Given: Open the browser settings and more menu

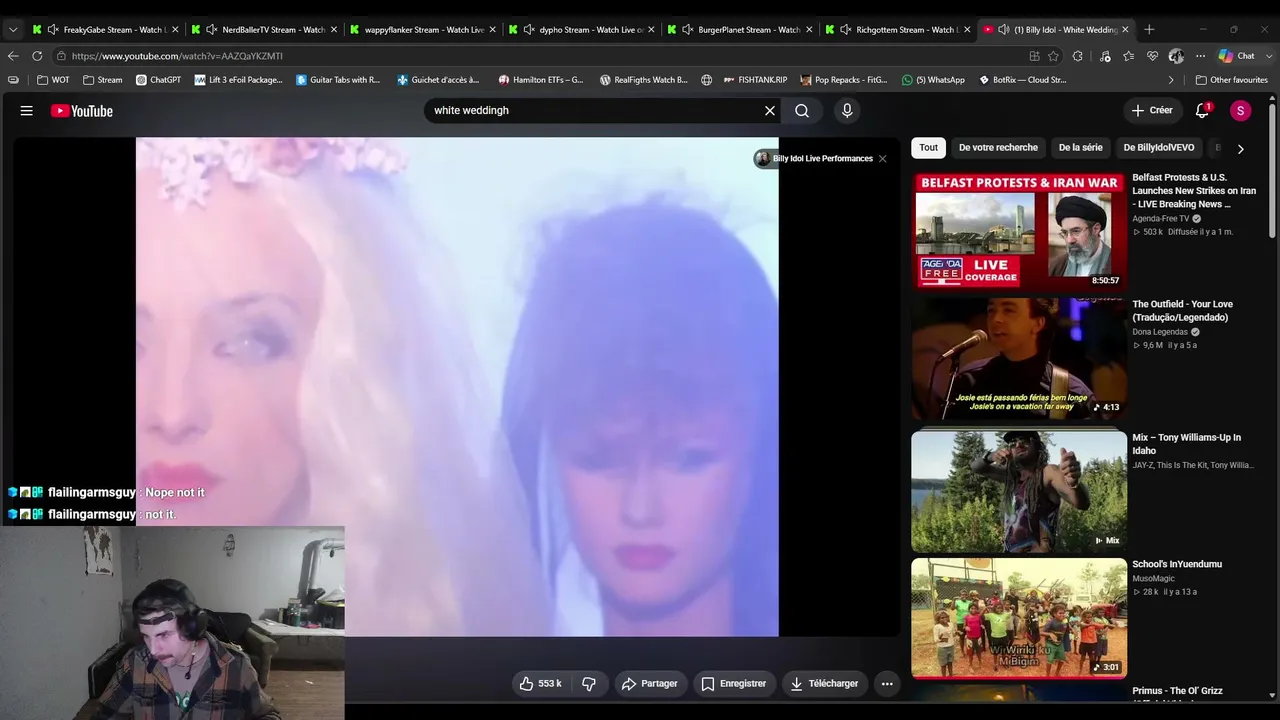Looking at the screenshot, I should 1201,56.
